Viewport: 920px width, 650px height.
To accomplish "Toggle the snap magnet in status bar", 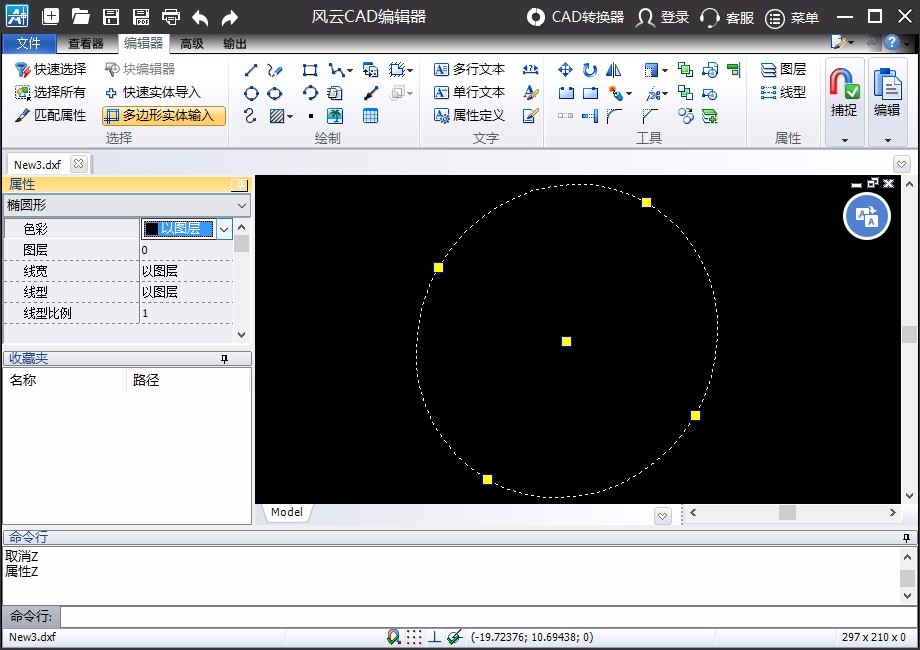I will point(394,637).
